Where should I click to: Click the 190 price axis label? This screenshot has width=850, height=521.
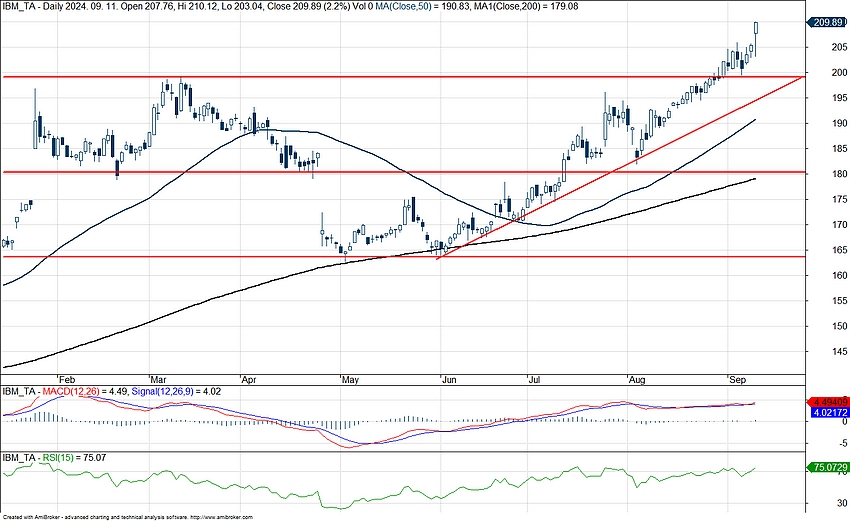[x=839, y=124]
